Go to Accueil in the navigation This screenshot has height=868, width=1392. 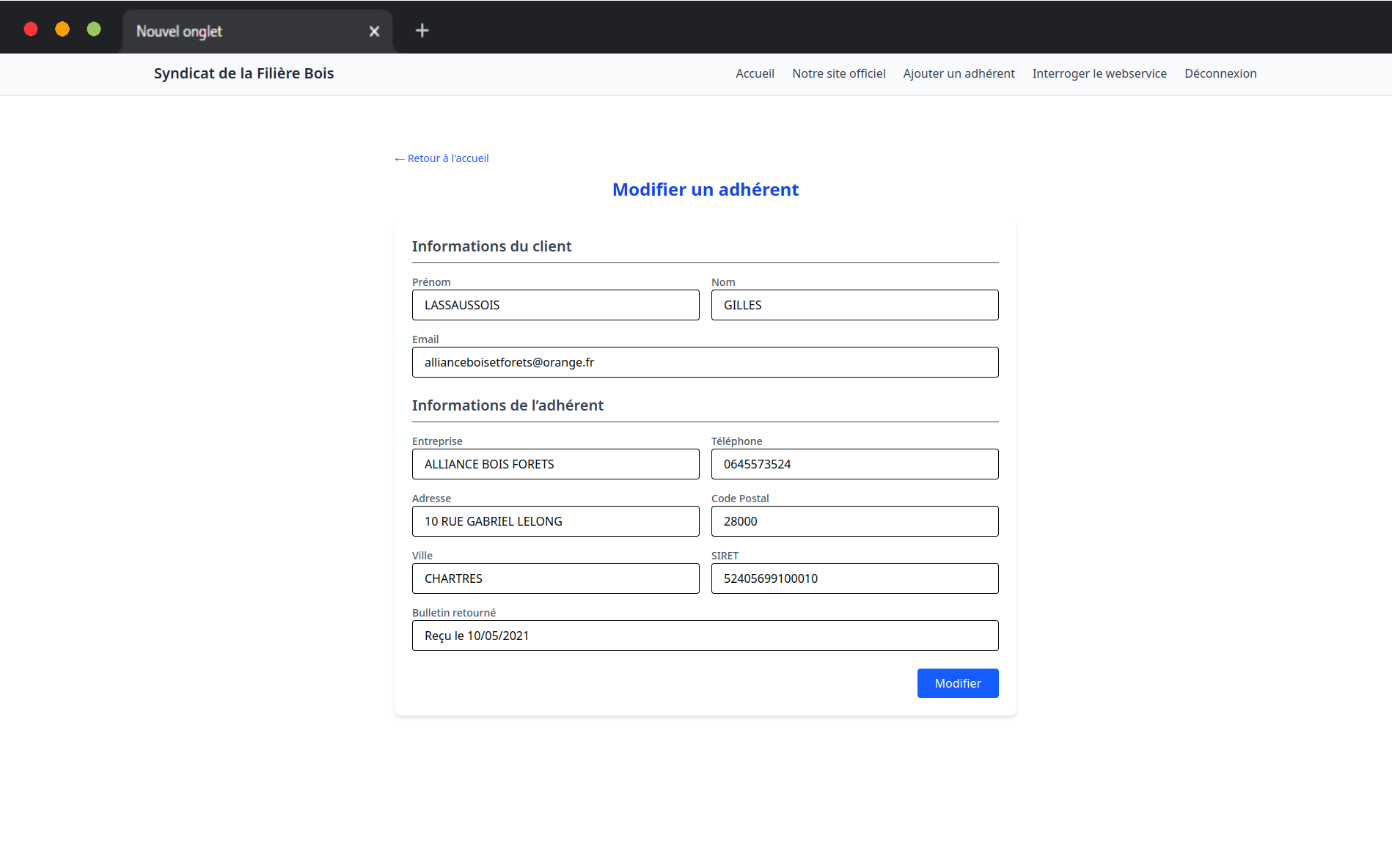click(755, 73)
